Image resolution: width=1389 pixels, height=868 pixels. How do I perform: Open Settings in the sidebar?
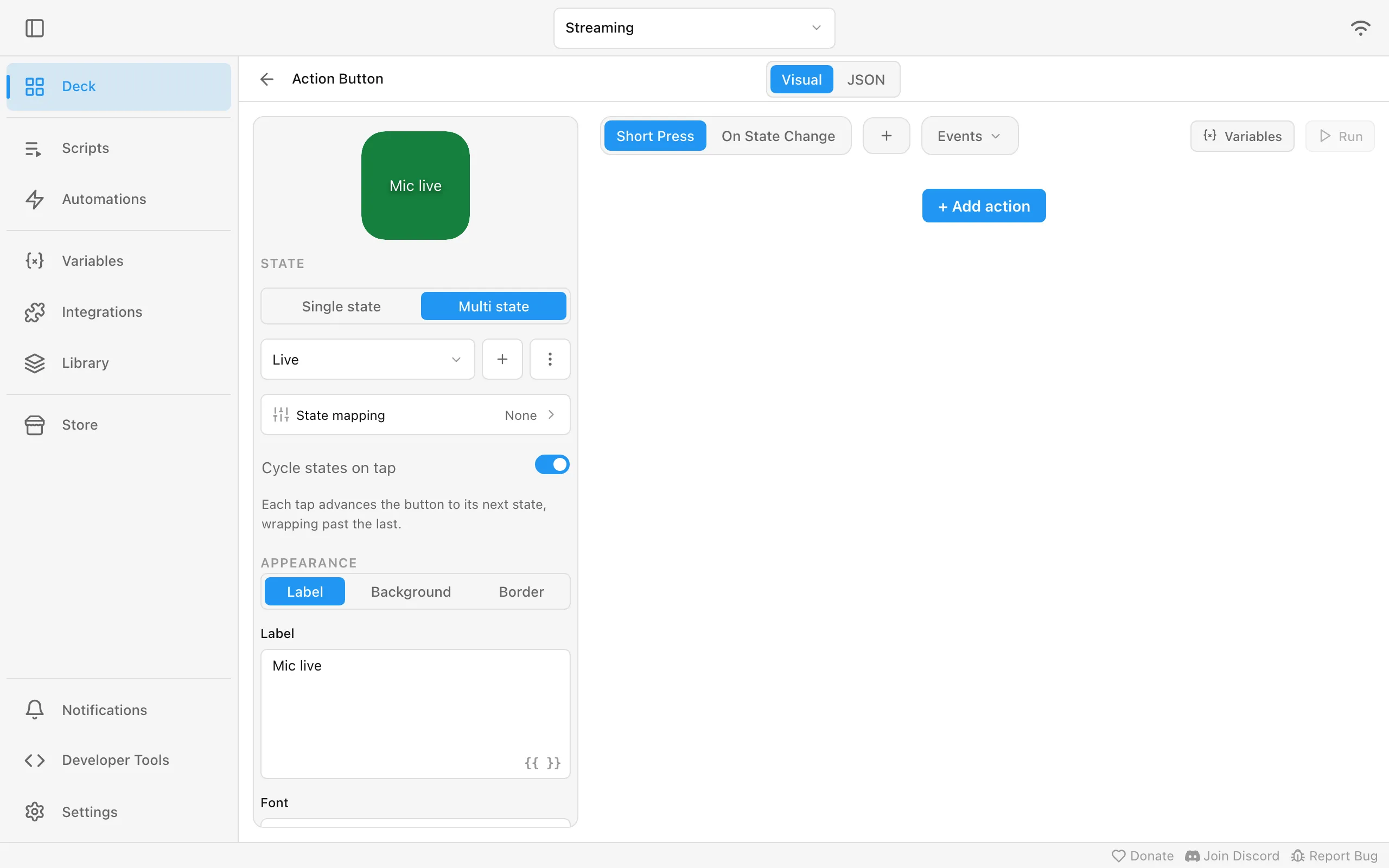[x=119, y=812]
